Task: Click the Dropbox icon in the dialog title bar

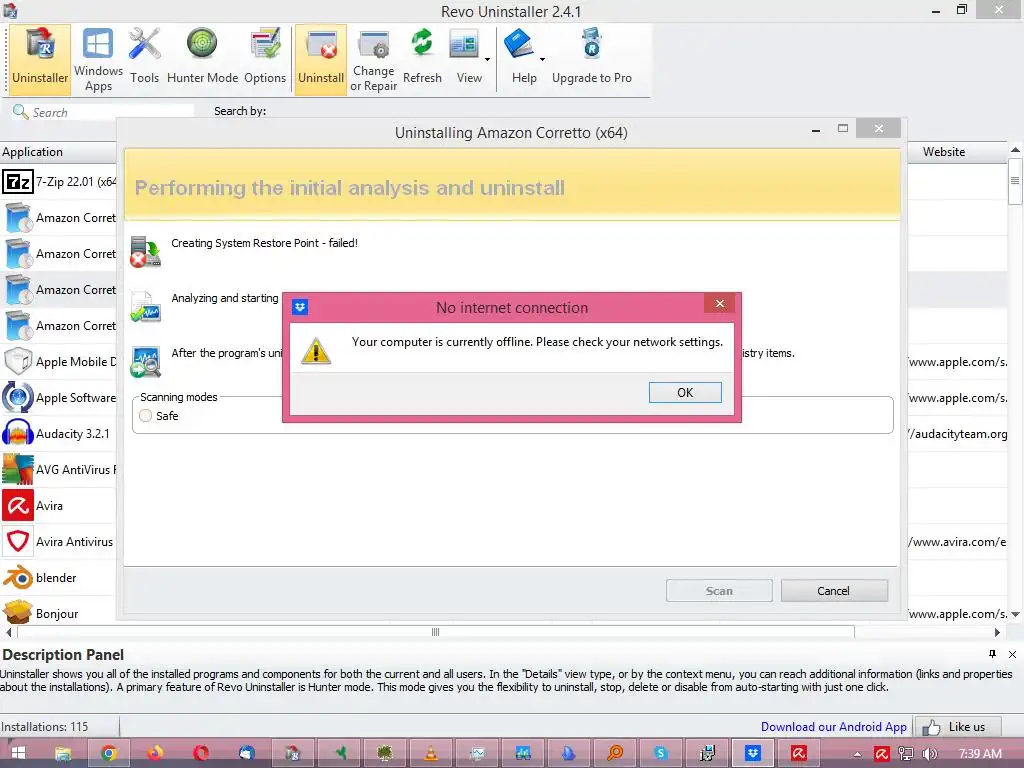Action: coord(300,307)
